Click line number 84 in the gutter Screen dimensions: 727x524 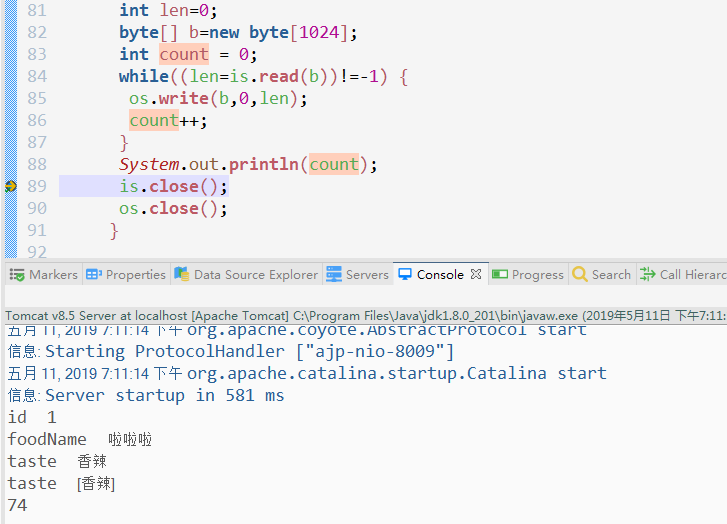pyautogui.click(x=37, y=76)
